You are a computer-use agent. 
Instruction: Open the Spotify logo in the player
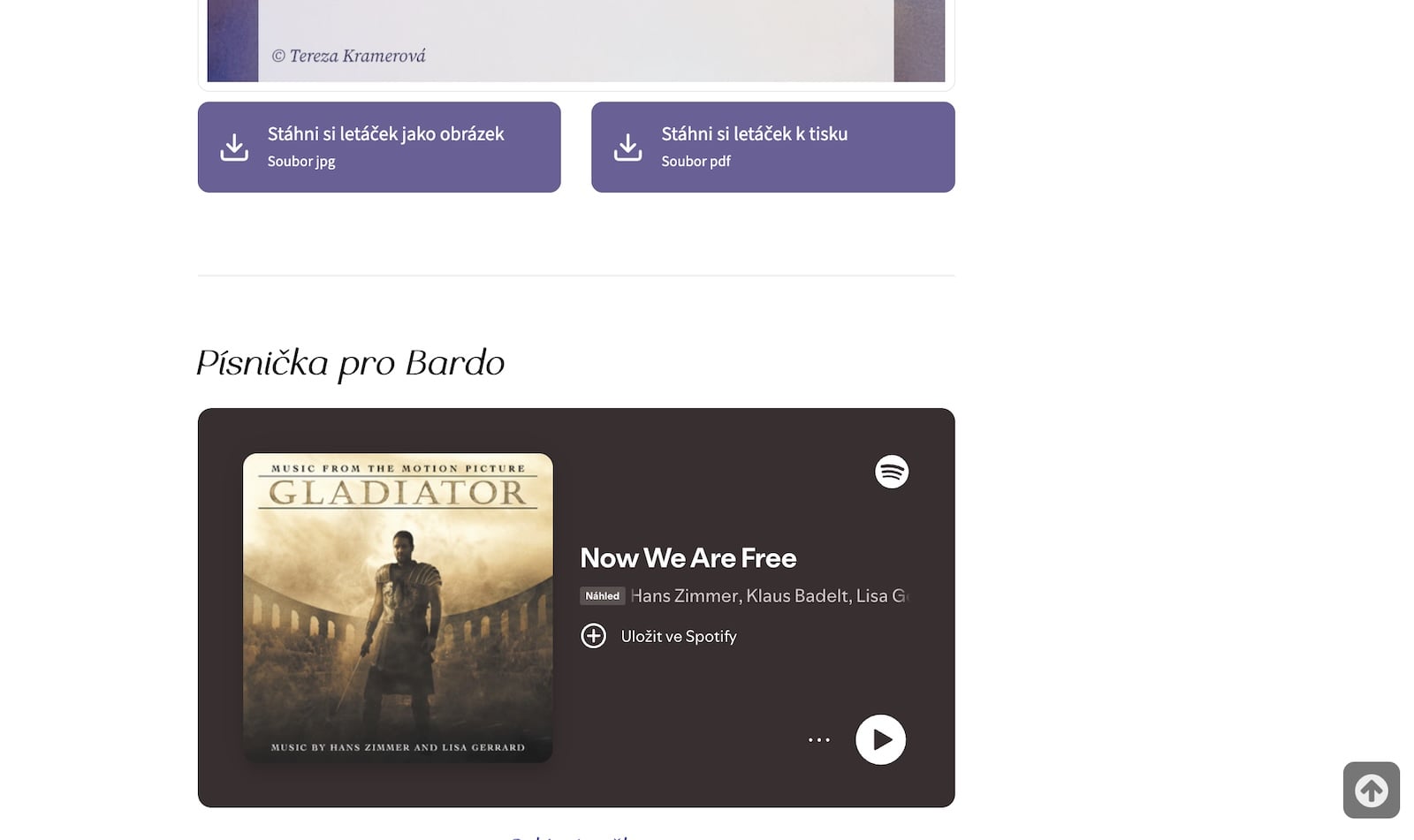[891, 472]
